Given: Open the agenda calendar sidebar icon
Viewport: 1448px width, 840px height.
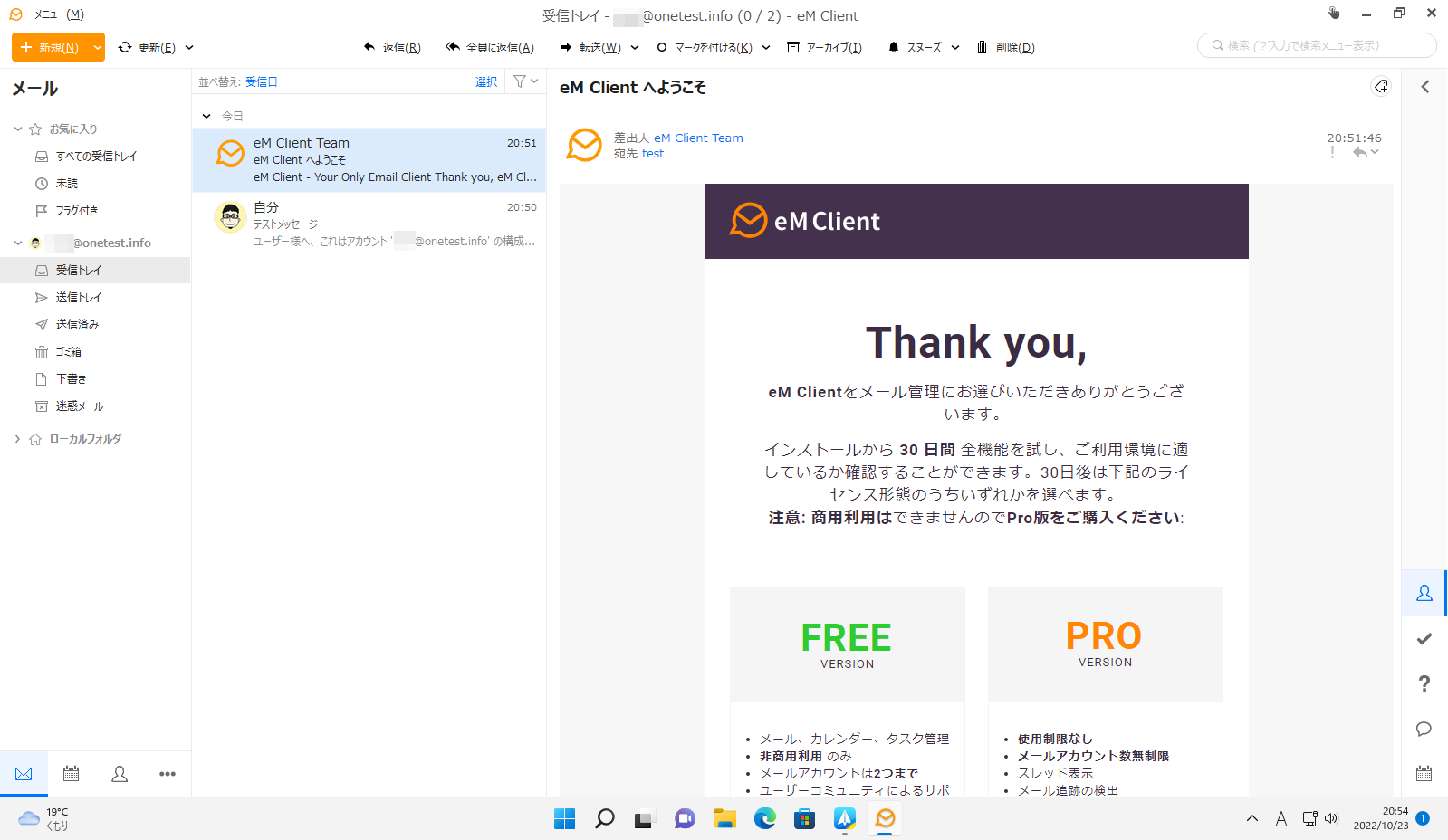Looking at the screenshot, I should (1424, 773).
